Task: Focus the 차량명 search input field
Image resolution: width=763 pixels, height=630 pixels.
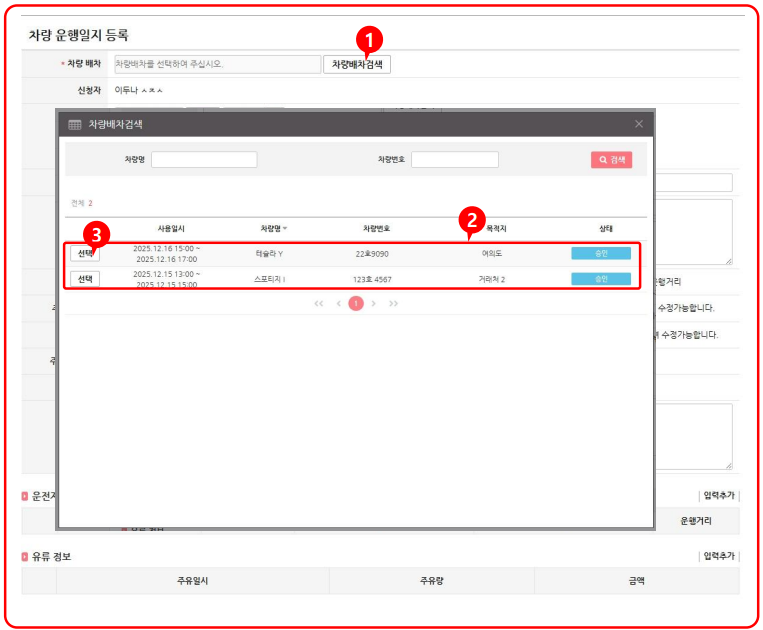Action: coord(204,160)
